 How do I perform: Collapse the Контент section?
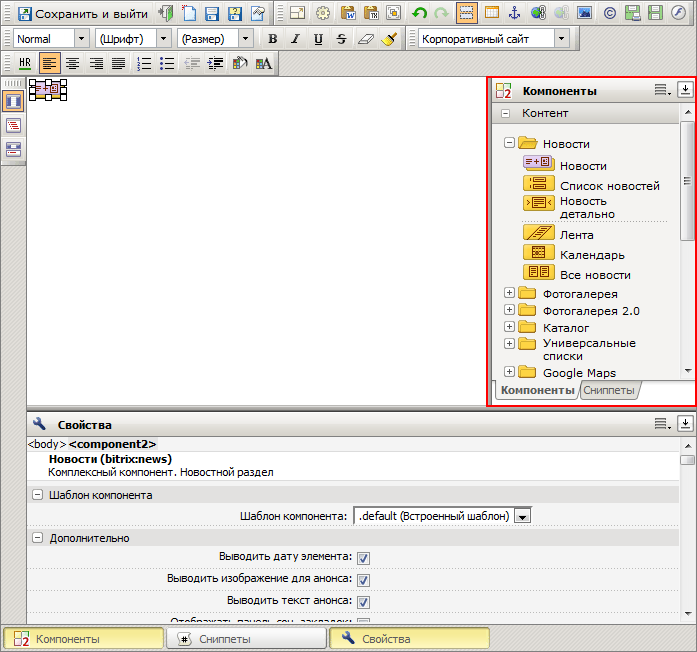[505, 113]
